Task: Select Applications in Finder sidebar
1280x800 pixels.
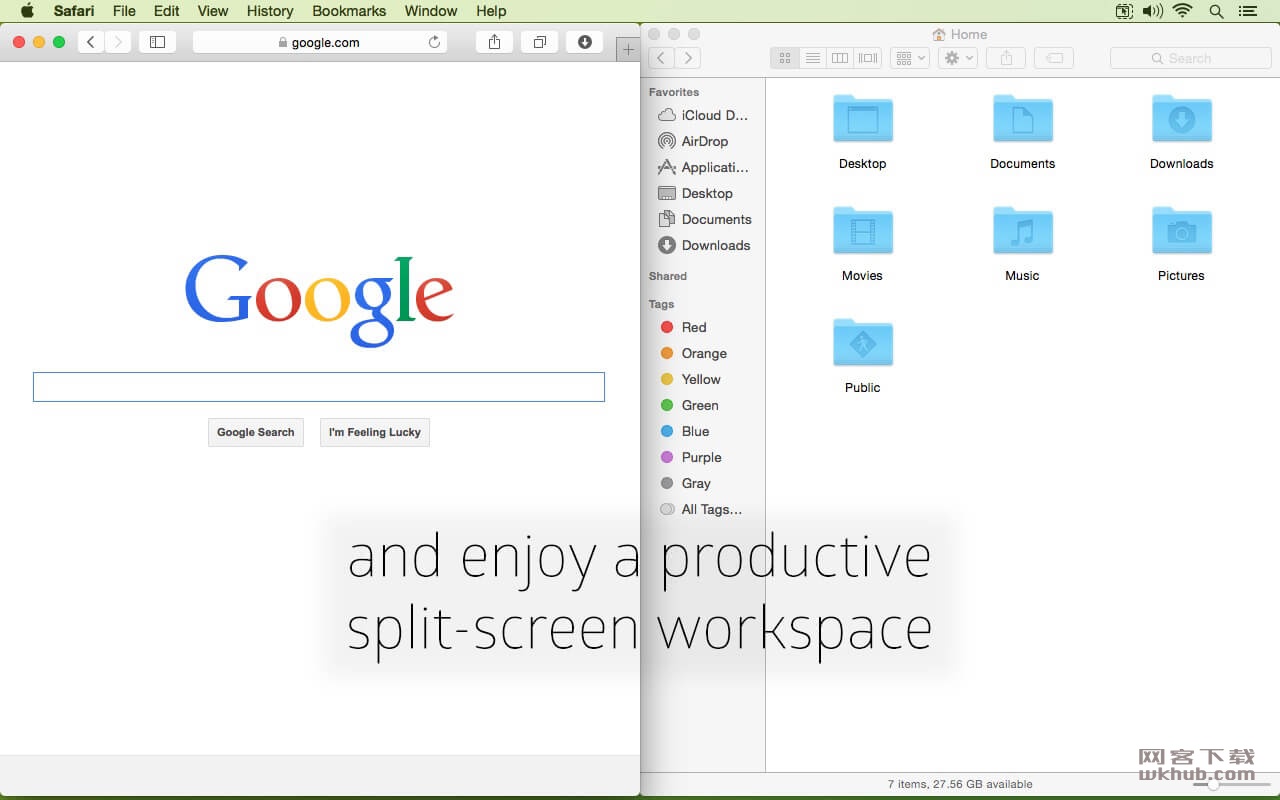Action: (x=704, y=167)
